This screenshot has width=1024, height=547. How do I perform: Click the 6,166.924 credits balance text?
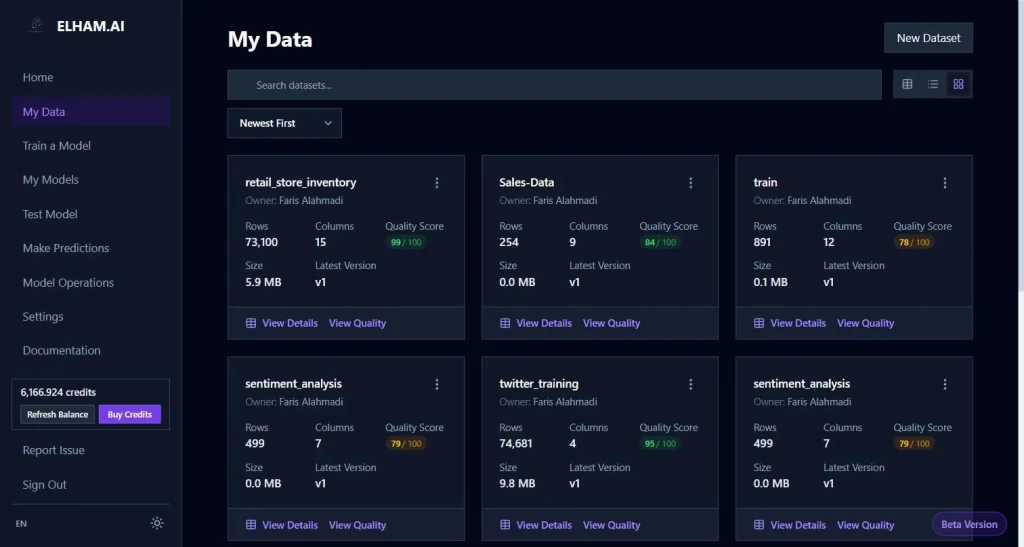click(x=58, y=392)
